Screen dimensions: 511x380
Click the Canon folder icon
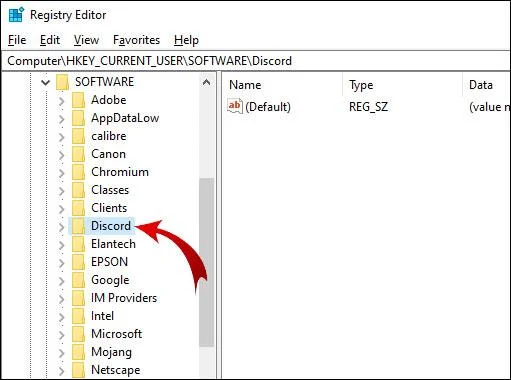point(78,154)
